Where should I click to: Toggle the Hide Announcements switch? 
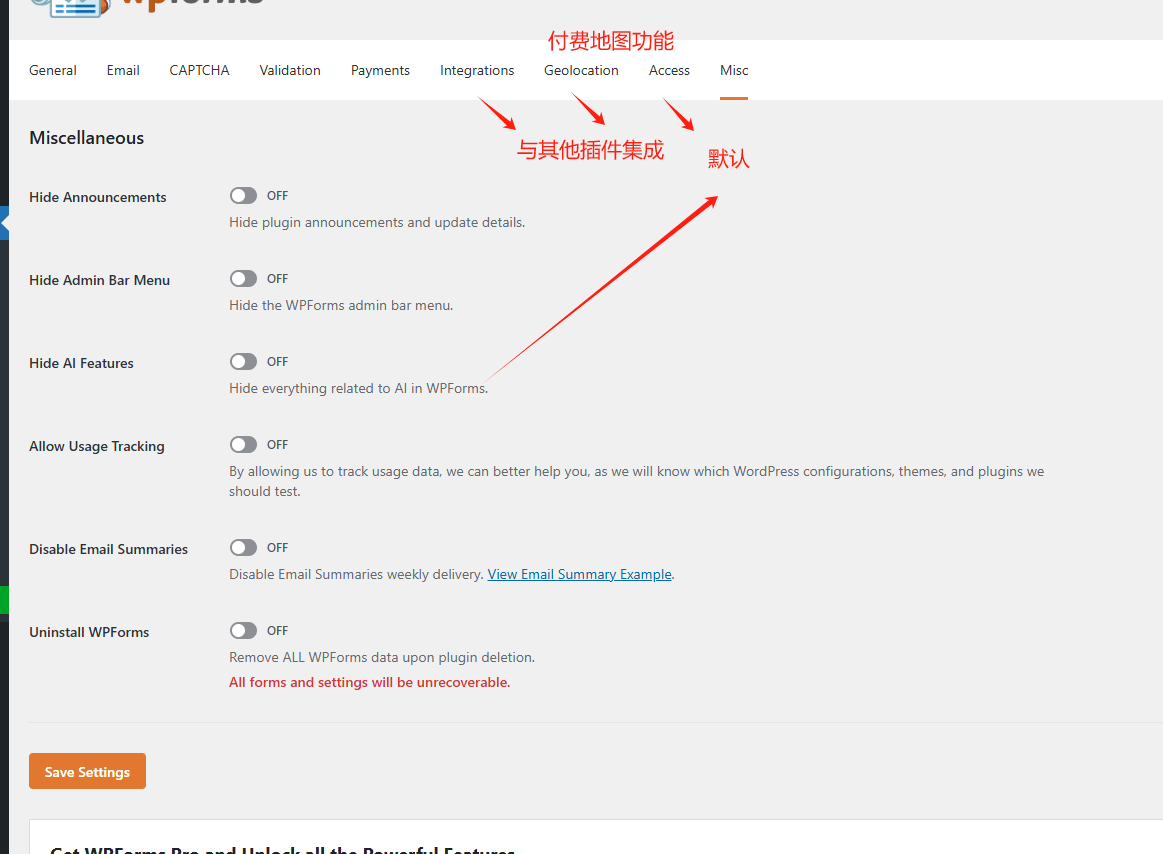pos(243,196)
